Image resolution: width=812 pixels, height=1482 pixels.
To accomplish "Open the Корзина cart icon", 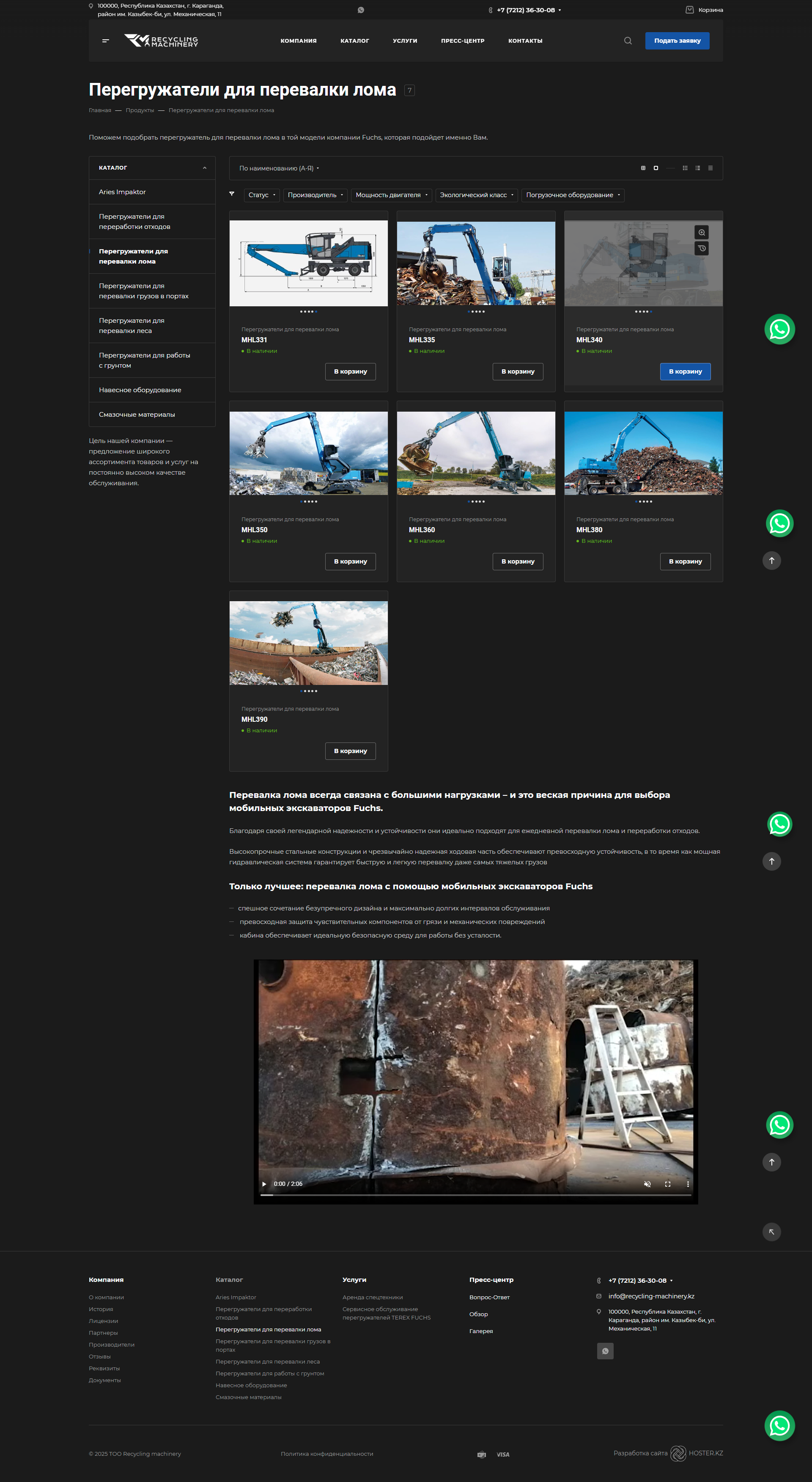I will click(689, 10).
